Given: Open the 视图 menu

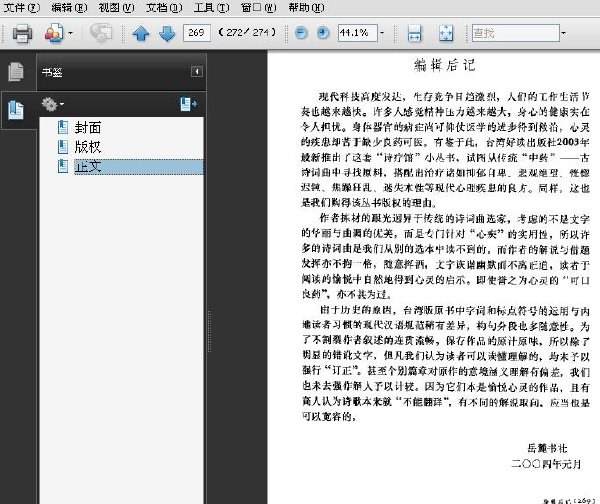Looking at the screenshot, I should click(x=116, y=7).
